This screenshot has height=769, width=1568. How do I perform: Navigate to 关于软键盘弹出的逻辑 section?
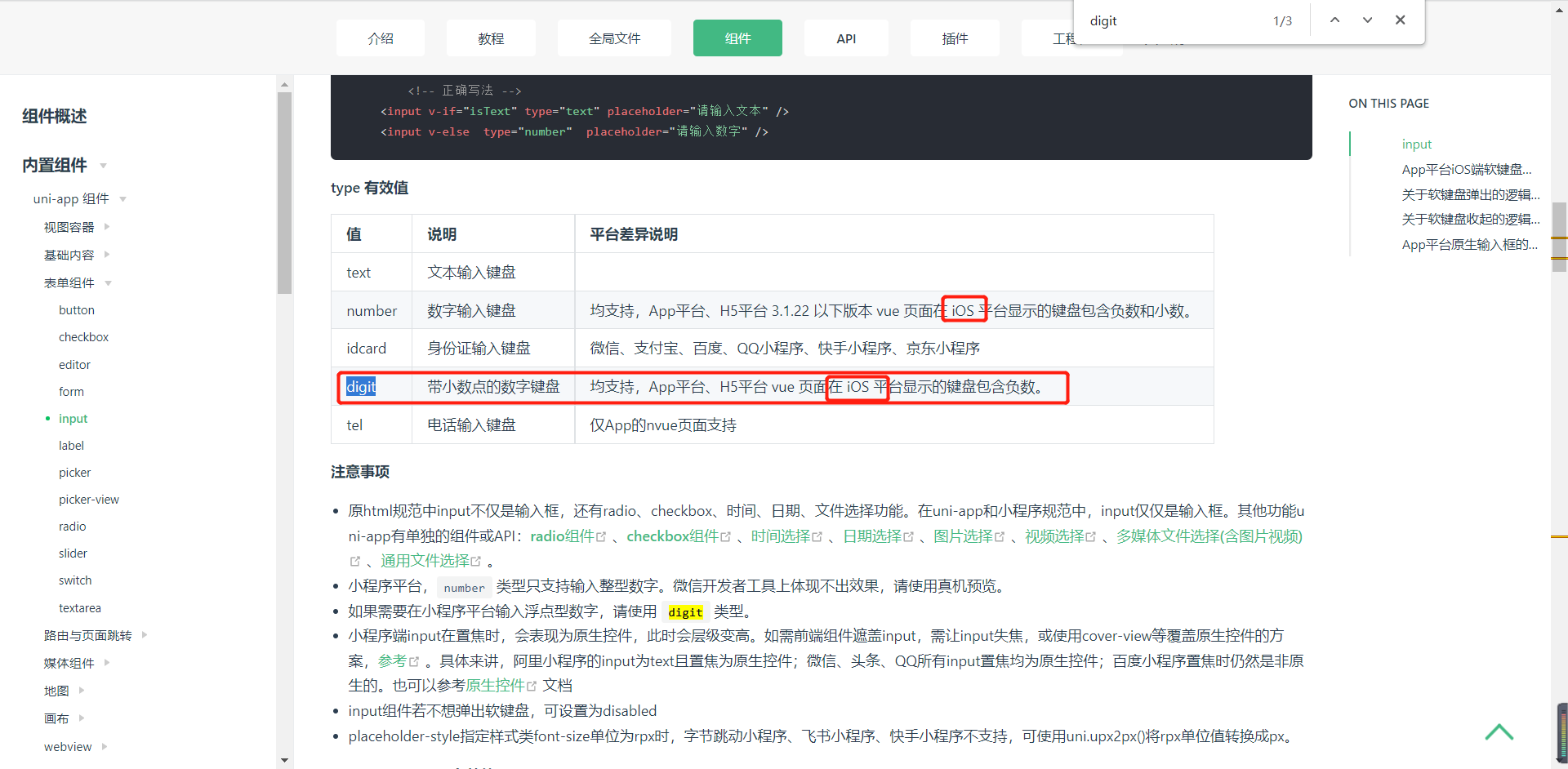coord(1469,194)
